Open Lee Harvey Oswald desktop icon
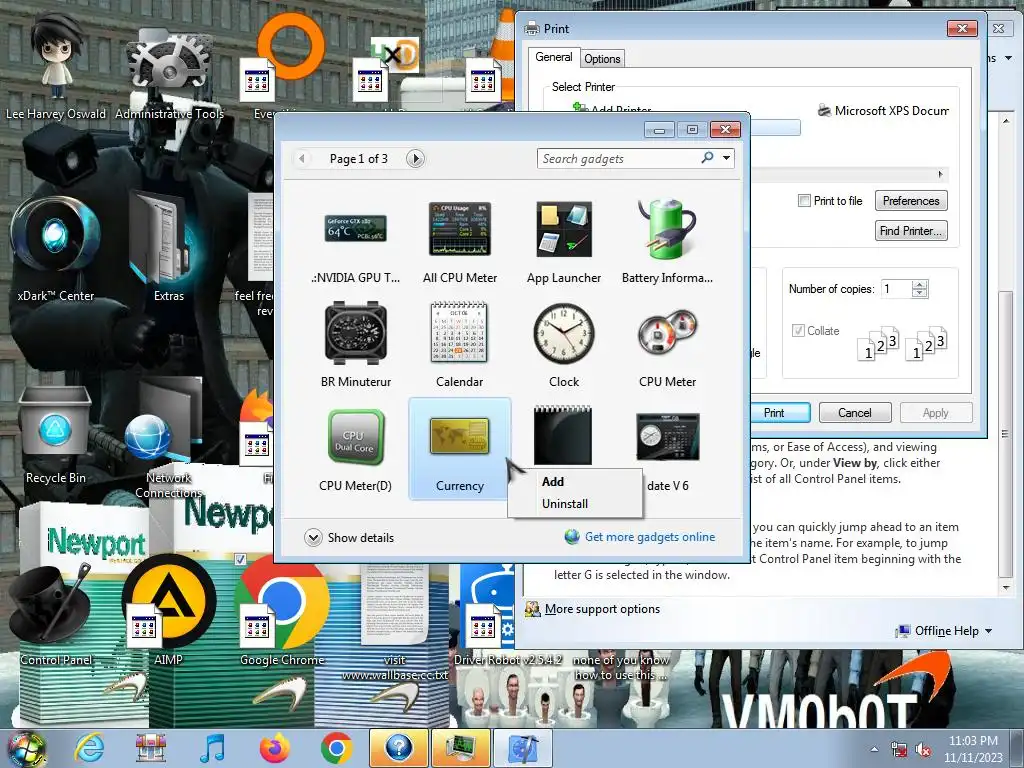This screenshot has width=1024, height=768. click(x=56, y=69)
